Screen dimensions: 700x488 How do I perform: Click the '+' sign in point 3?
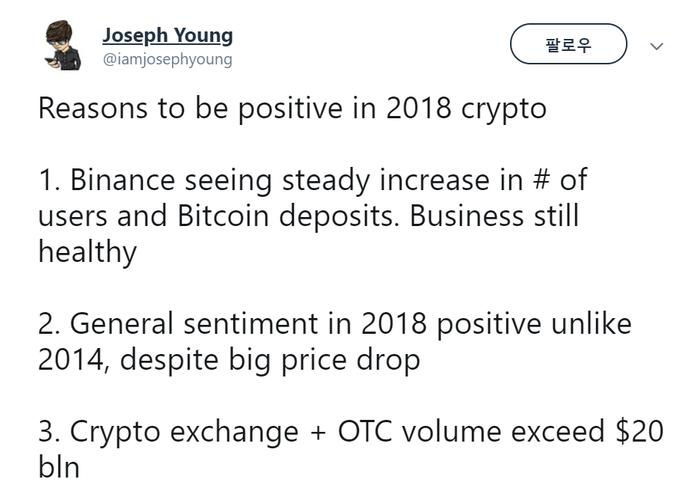coord(318,433)
